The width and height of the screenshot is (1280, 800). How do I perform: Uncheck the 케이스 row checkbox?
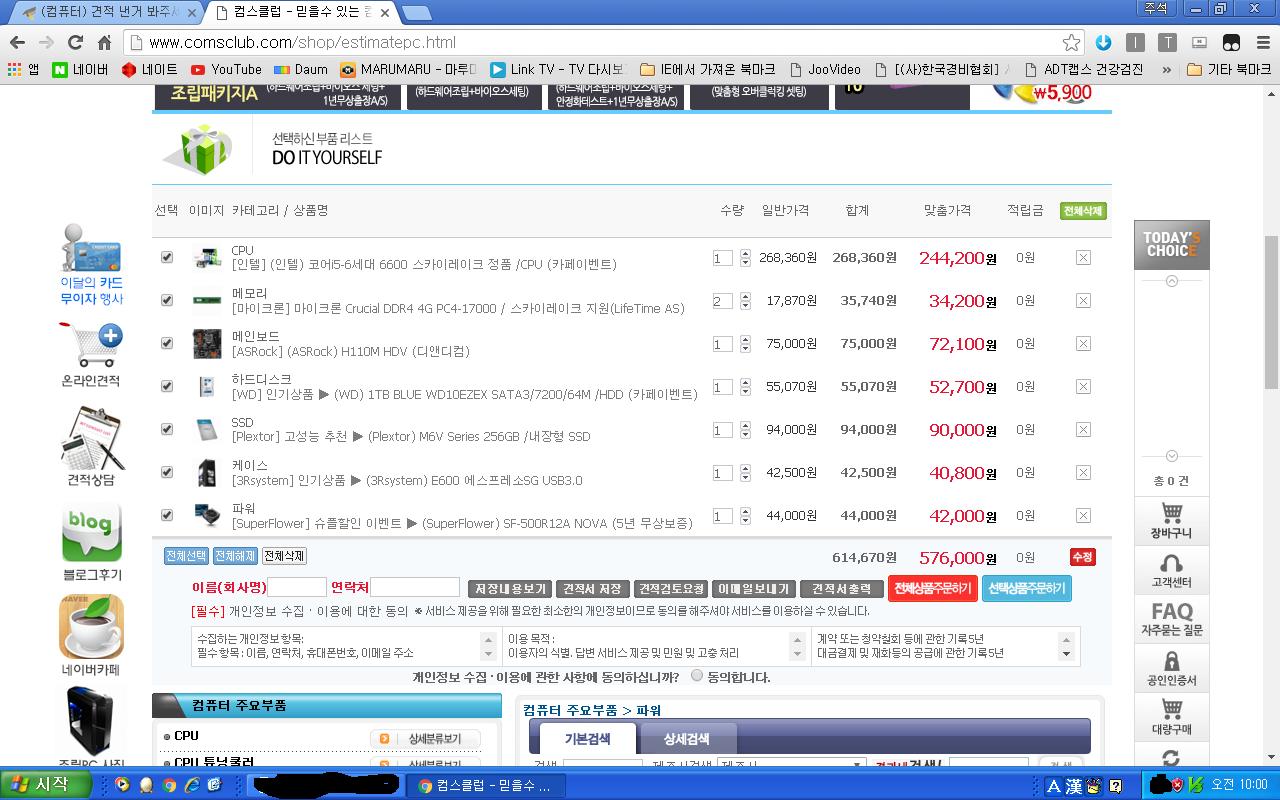167,472
